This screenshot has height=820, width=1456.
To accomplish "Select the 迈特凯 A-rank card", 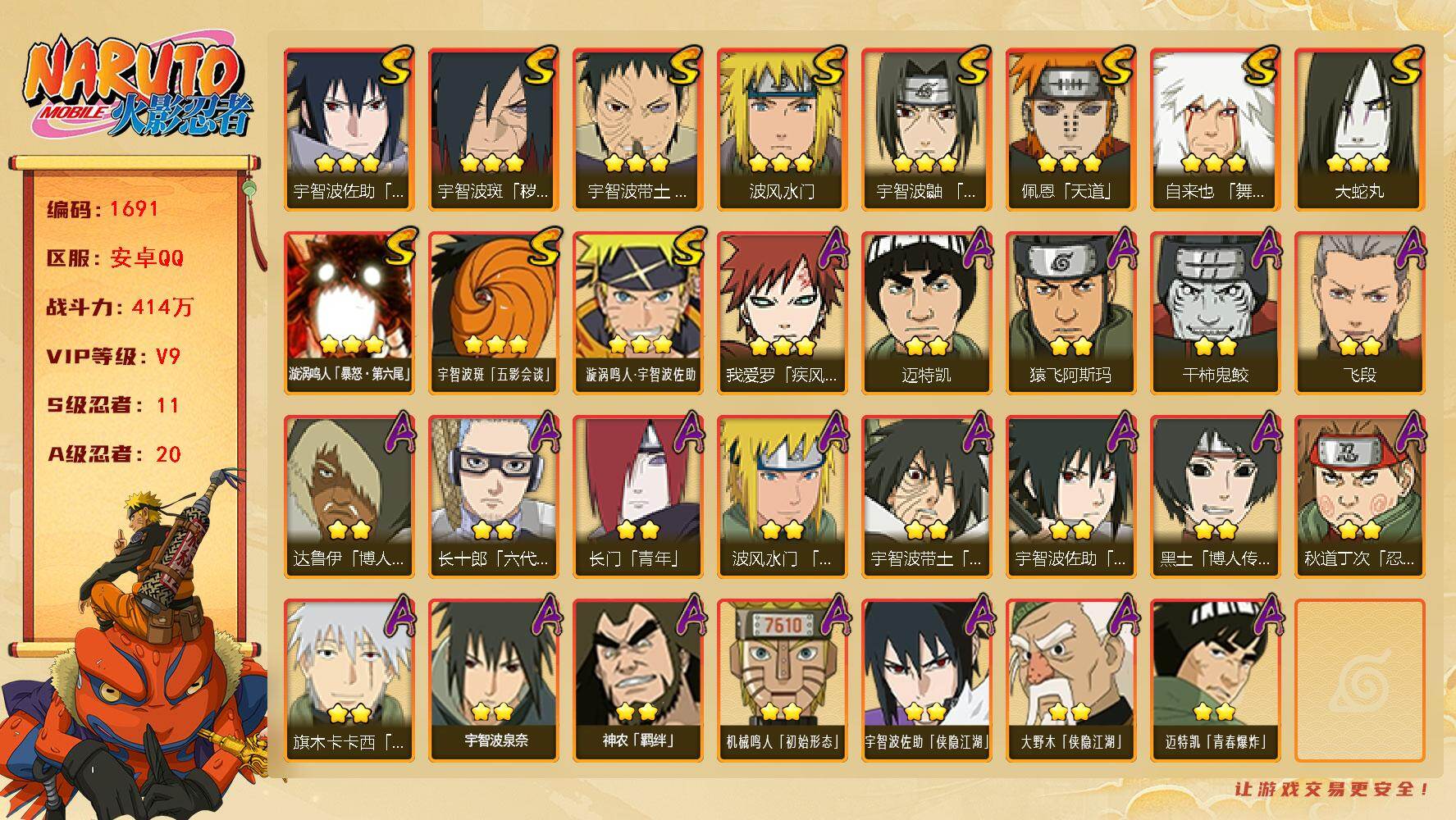I will pos(926,312).
